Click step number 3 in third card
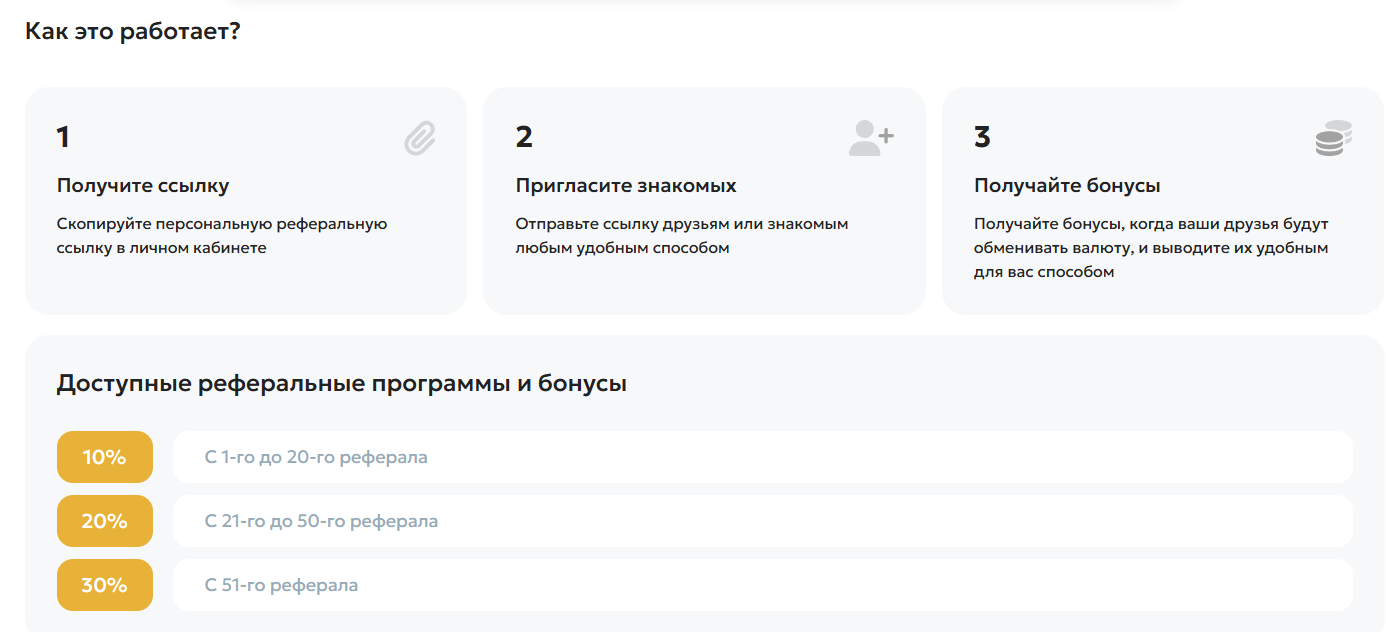Screen dimensions: 1386x632 coord(982,137)
